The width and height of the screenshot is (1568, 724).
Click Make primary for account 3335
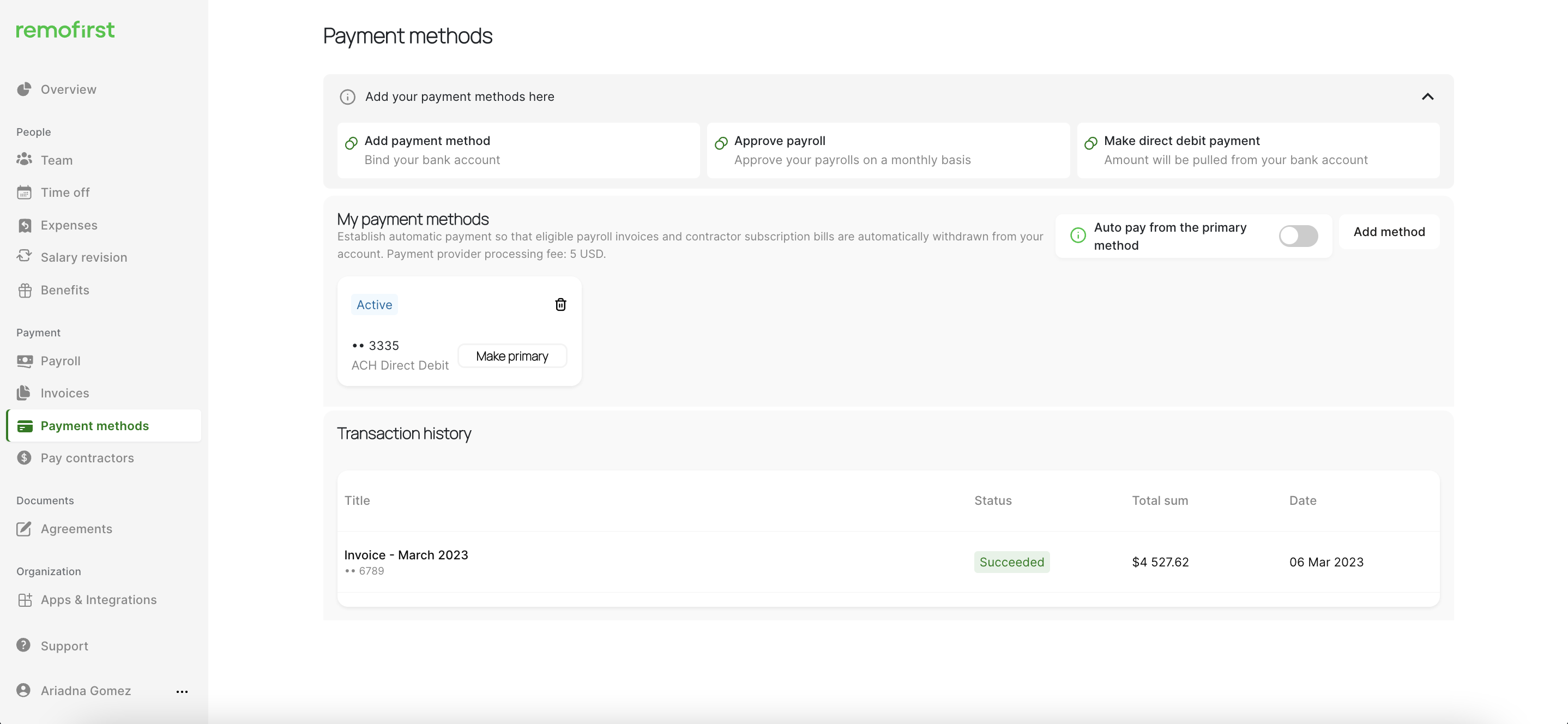pyautogui.click(x=512, y=356)
